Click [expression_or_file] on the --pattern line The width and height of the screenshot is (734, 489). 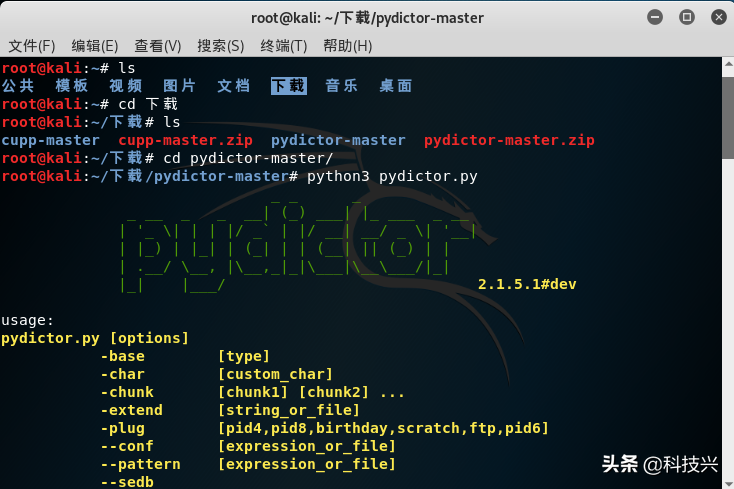coord(307,464)
